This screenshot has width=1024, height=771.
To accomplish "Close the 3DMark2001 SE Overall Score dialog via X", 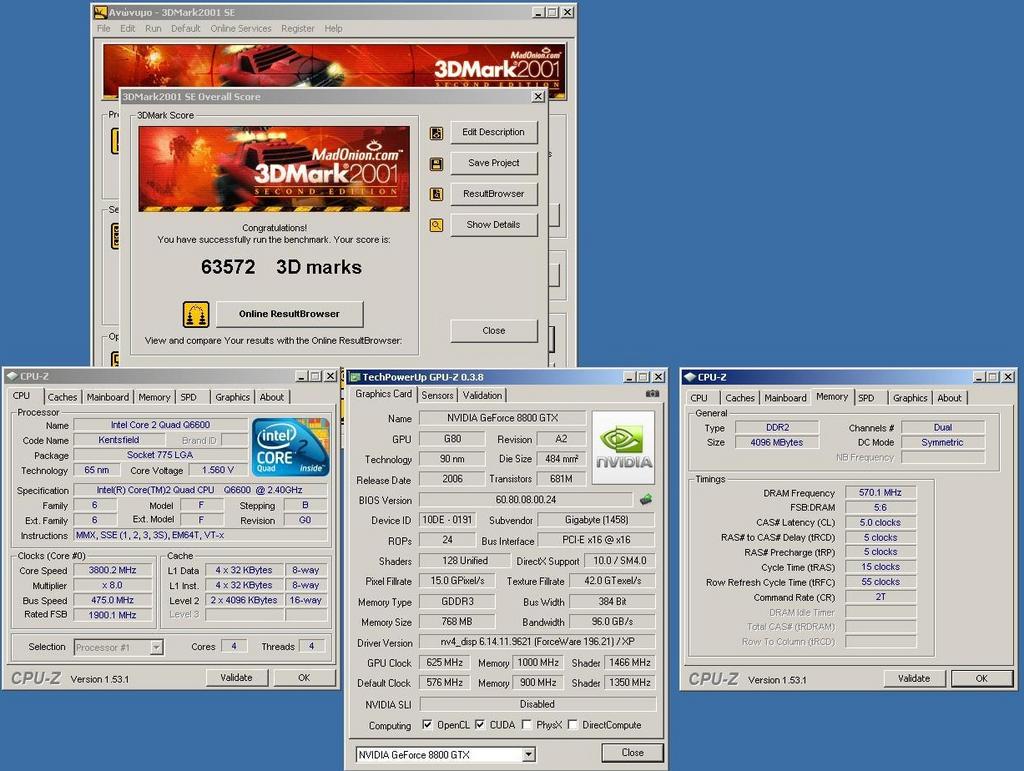I will pyautogui.click(x=538, y=96).
